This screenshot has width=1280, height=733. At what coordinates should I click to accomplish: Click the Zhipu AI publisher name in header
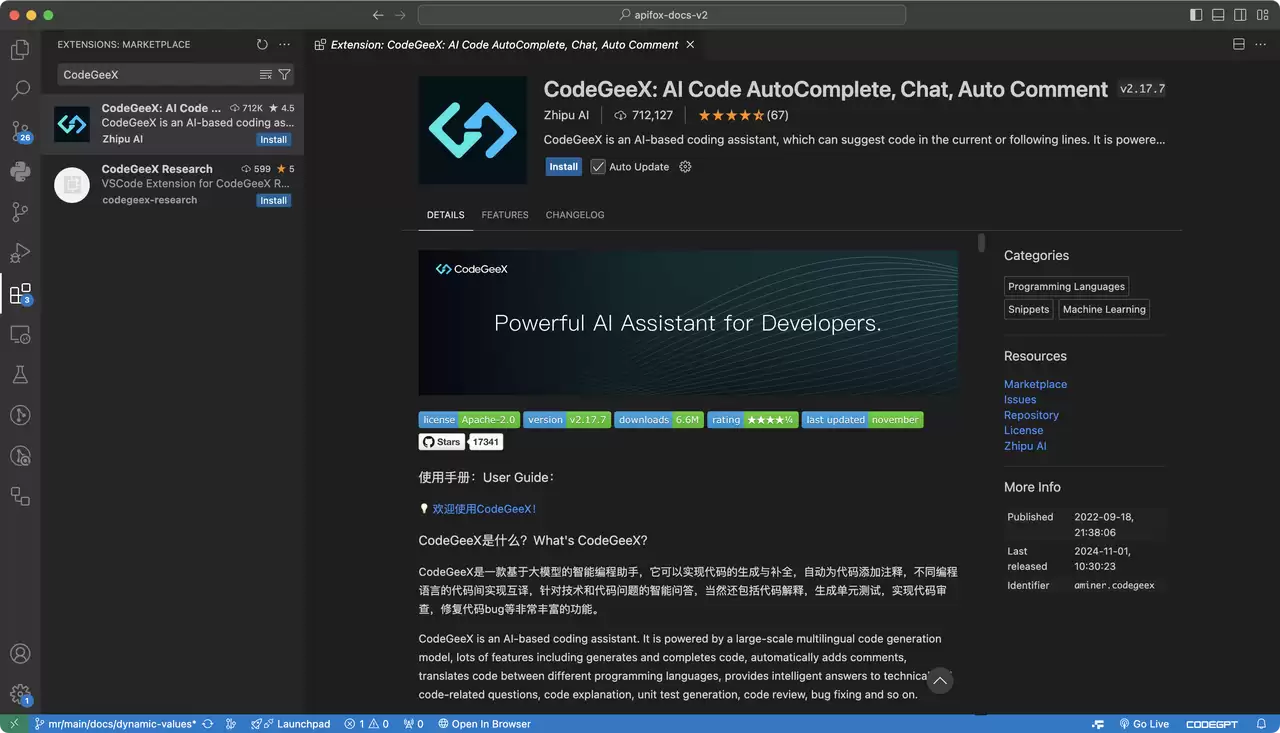[566, 115]
